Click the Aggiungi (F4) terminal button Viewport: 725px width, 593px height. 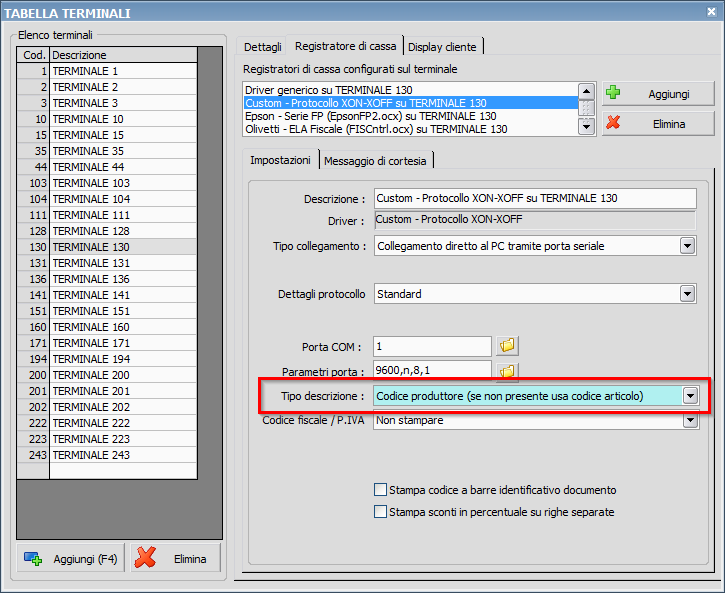coord(71,559)
